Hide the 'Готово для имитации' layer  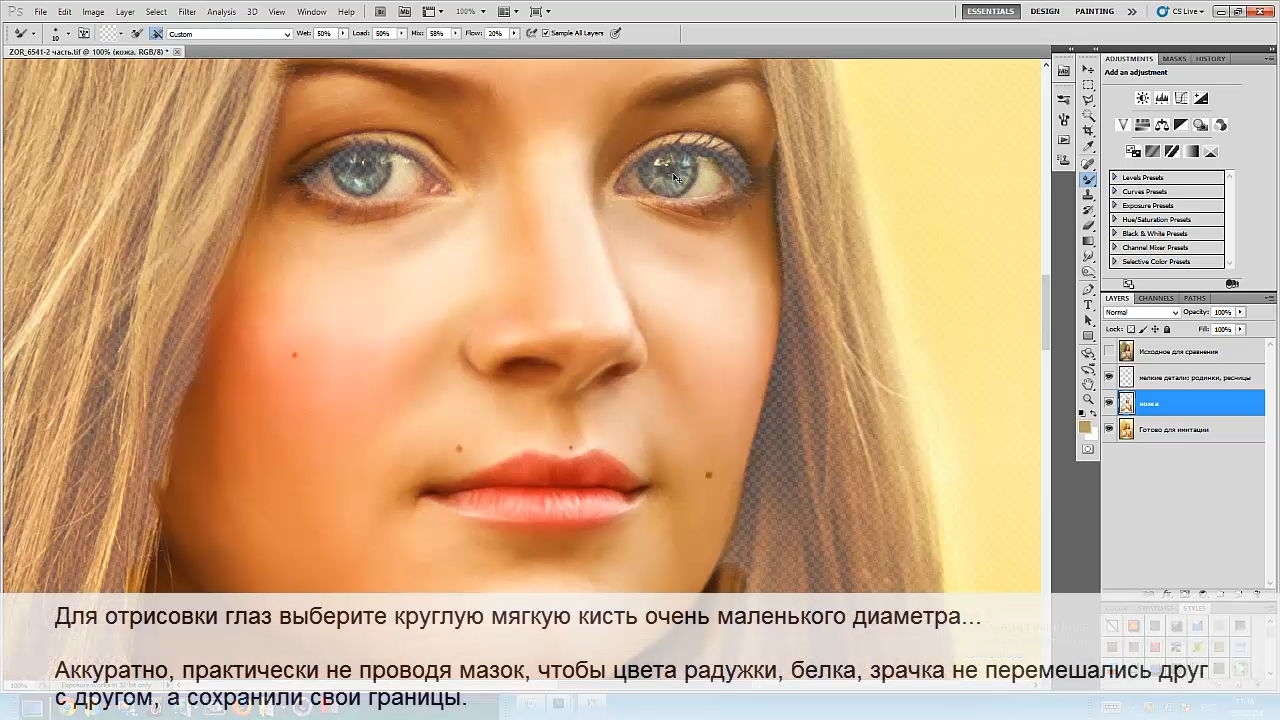[1109, 429]
